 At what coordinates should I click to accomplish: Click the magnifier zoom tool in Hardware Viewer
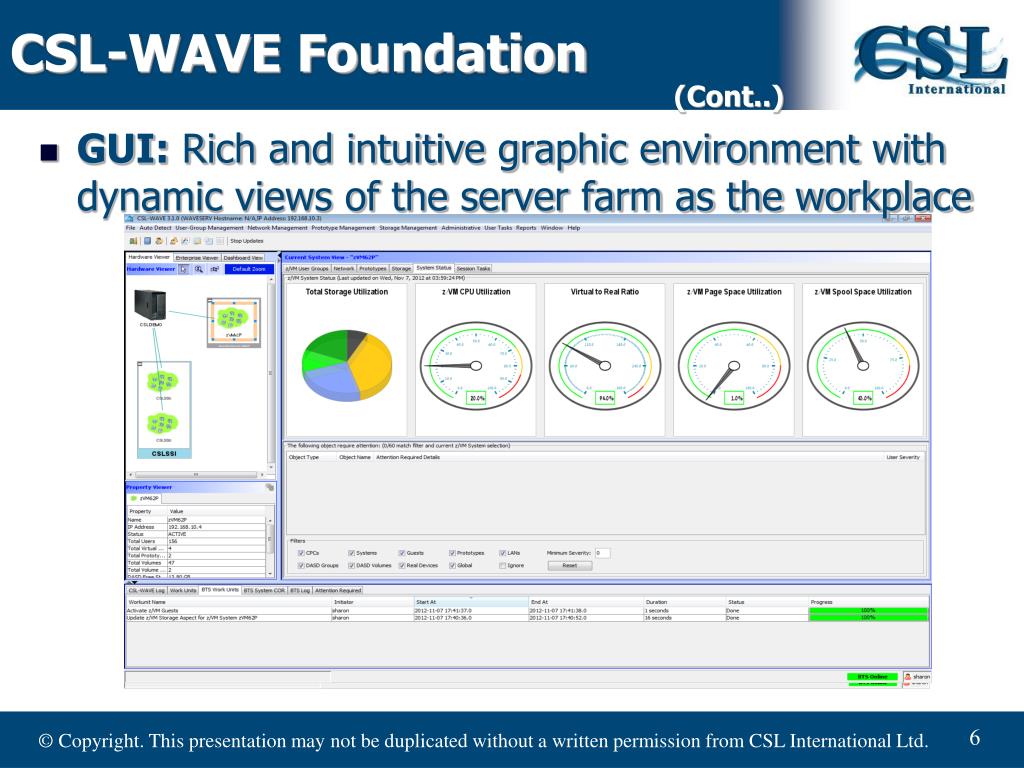click(x=199, y=269)
